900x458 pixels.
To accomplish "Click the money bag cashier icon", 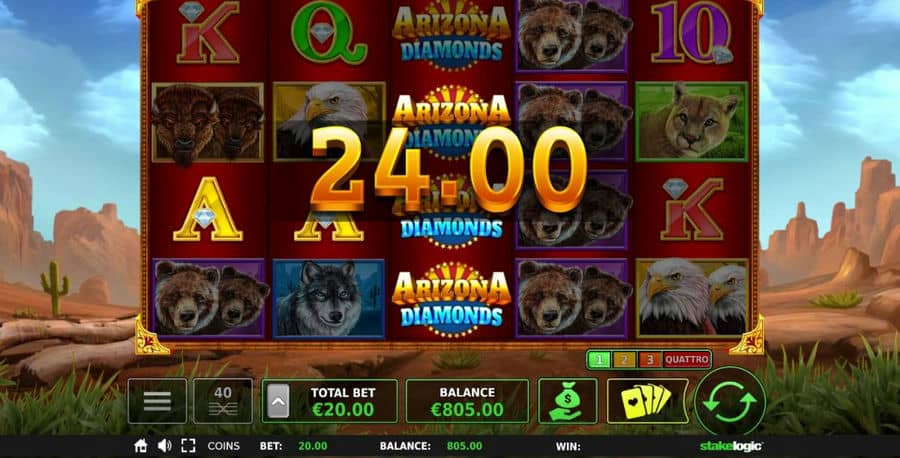I will [x=568, y=401].
